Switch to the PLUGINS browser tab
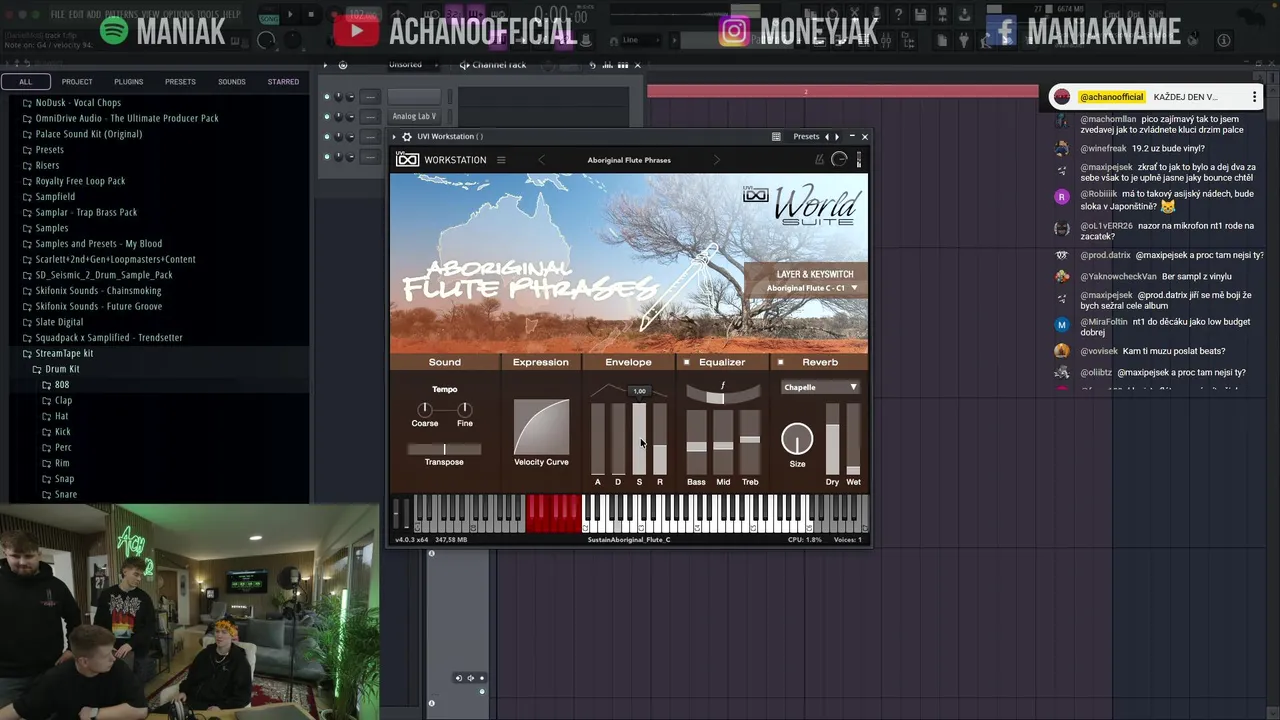1280x720 pixels. 128,82
